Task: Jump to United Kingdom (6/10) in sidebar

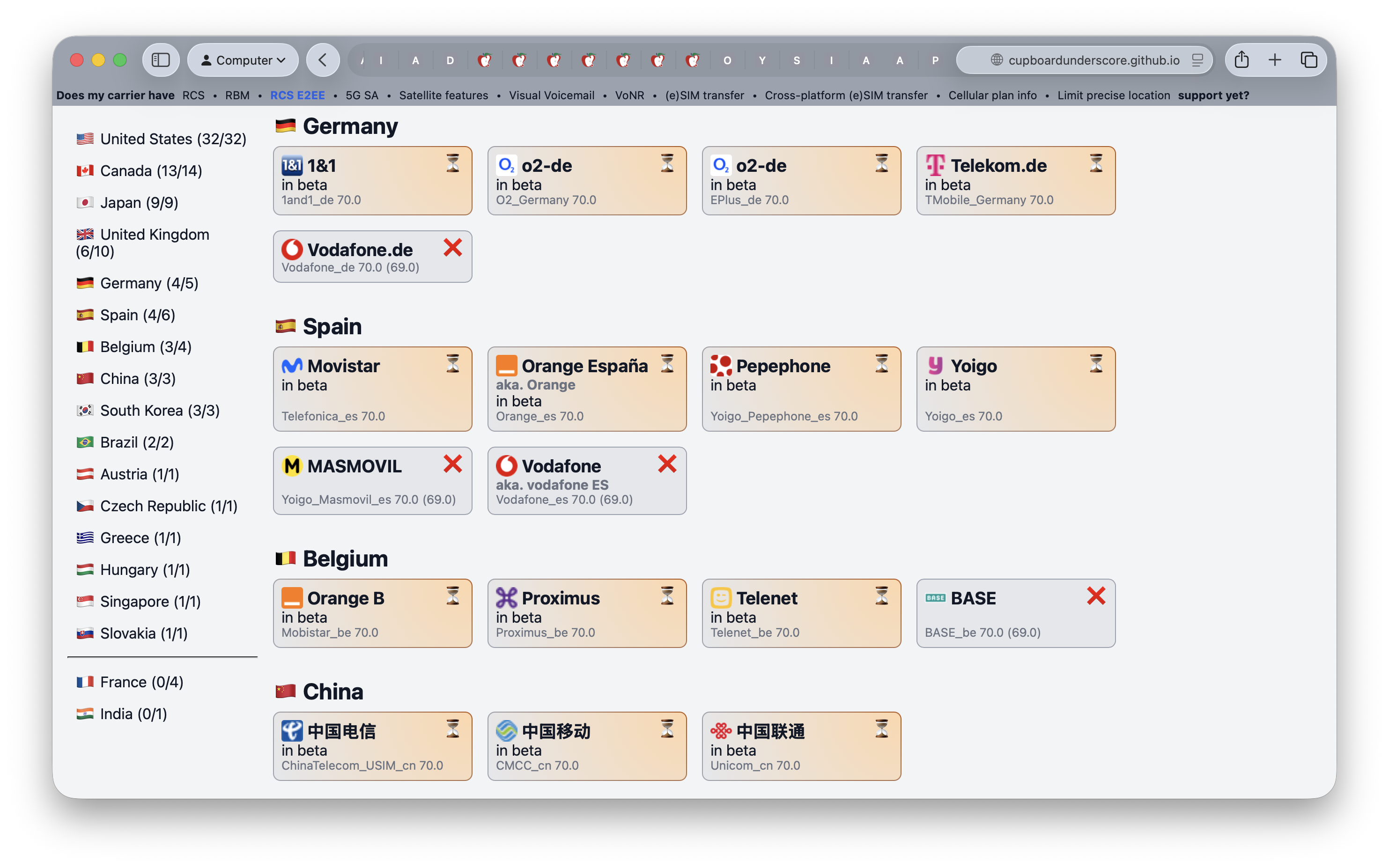Action: point(142,243)
